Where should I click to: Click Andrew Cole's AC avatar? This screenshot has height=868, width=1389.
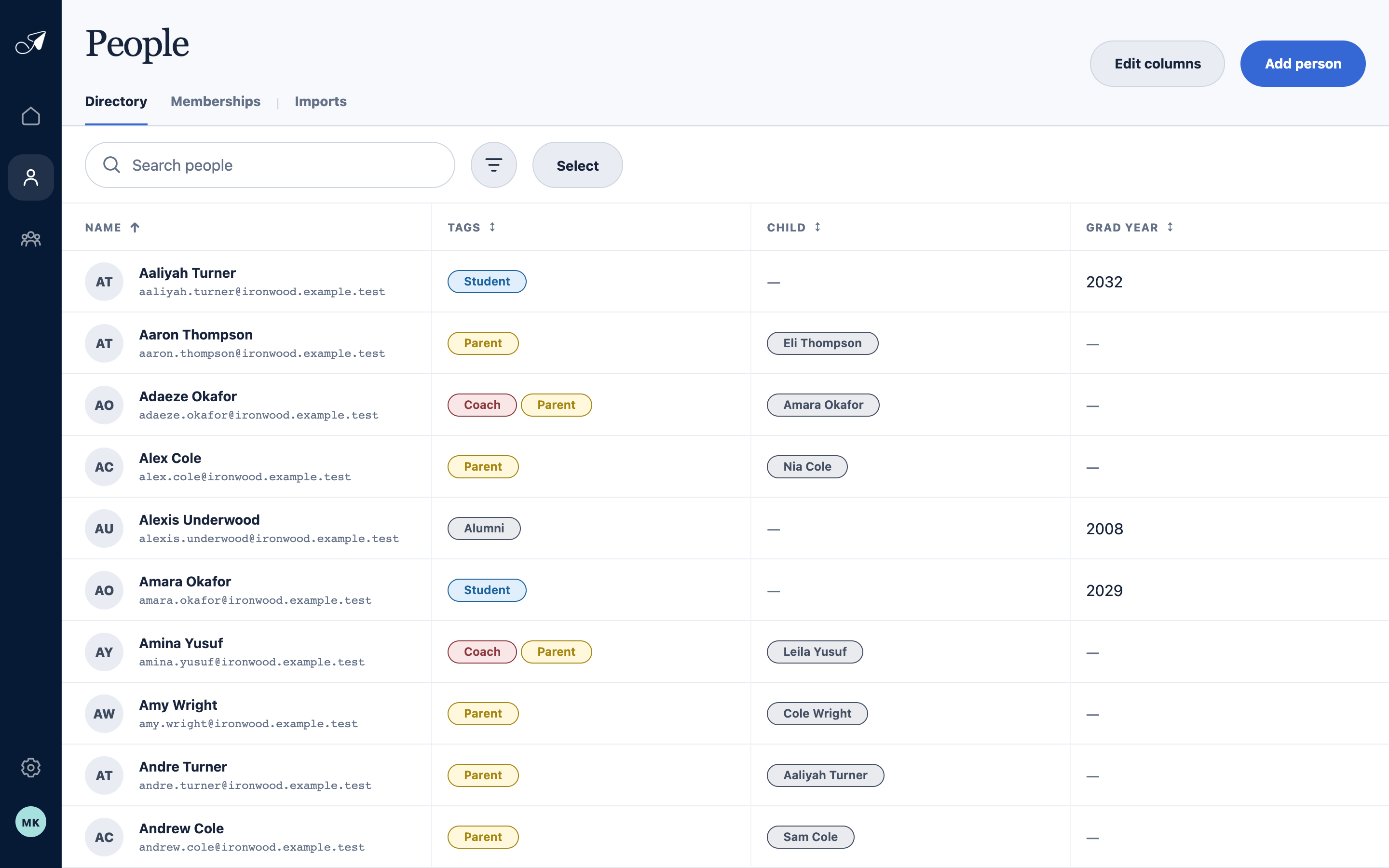tap(104, 837)
